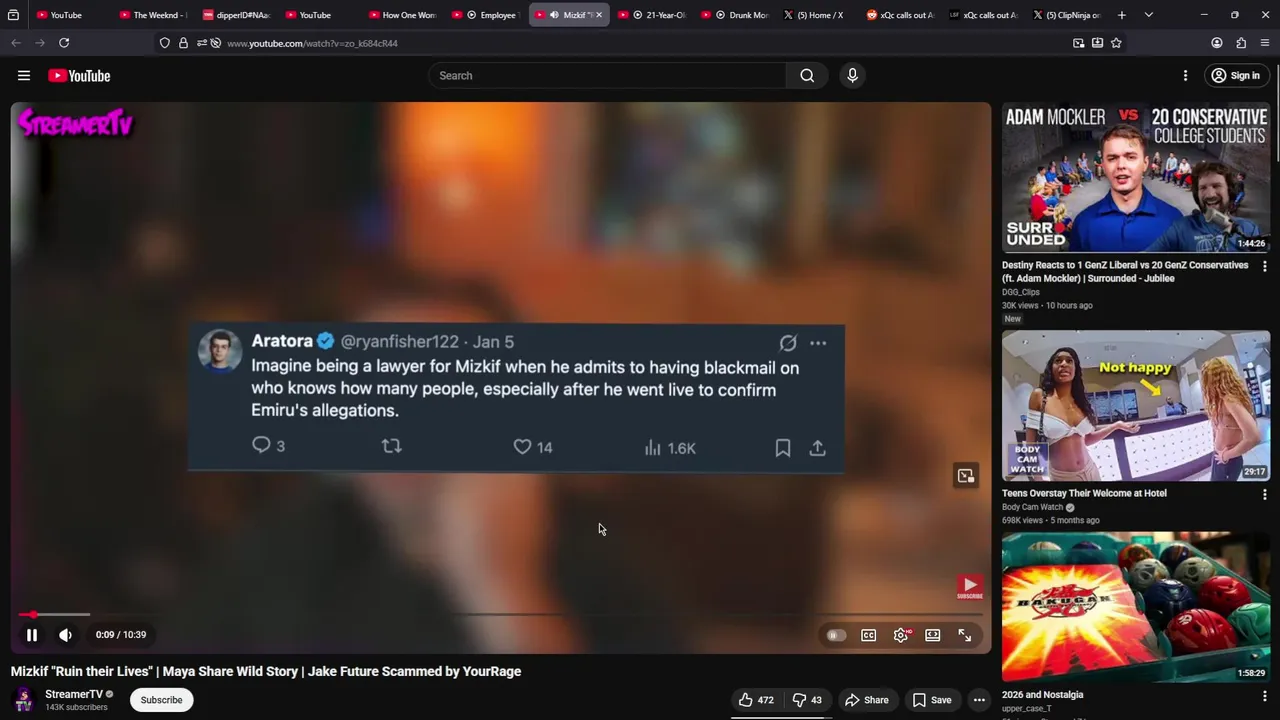Screen dimensions: 1280x720
Task: Start voice search with the microphone
Action: click(x=852, y=76)
